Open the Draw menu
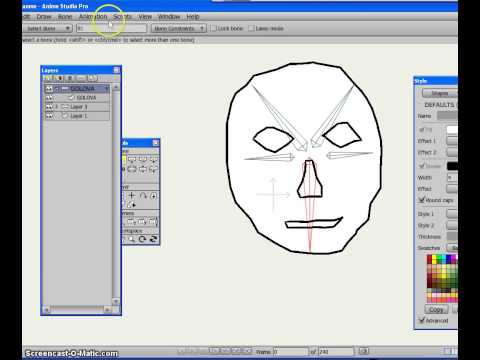The image size is (480, 360). (x=44, y=17)
